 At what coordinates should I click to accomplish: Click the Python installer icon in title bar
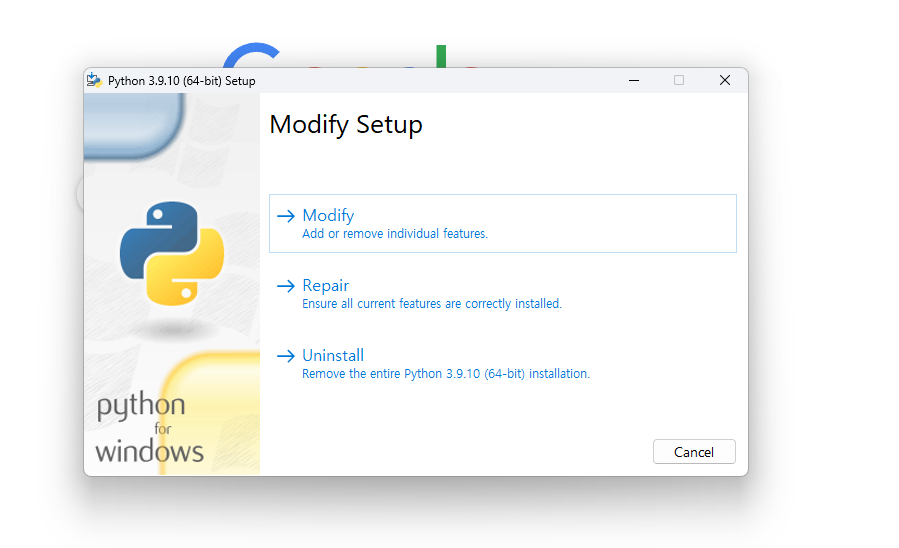94,80
